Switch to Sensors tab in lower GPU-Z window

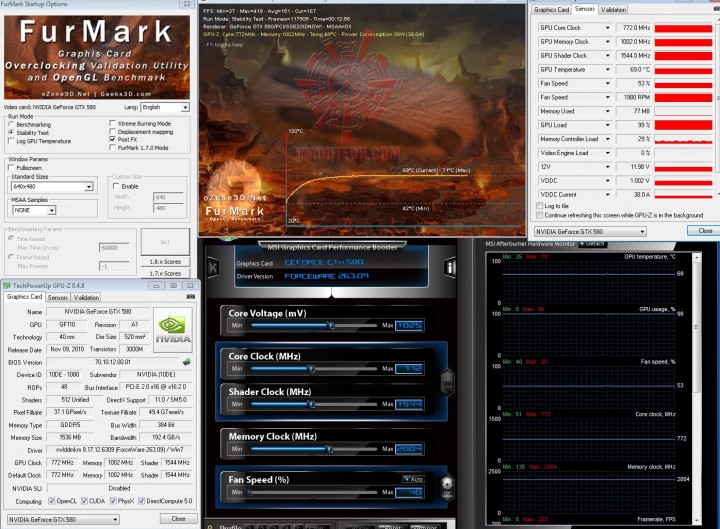pos(58,298)
